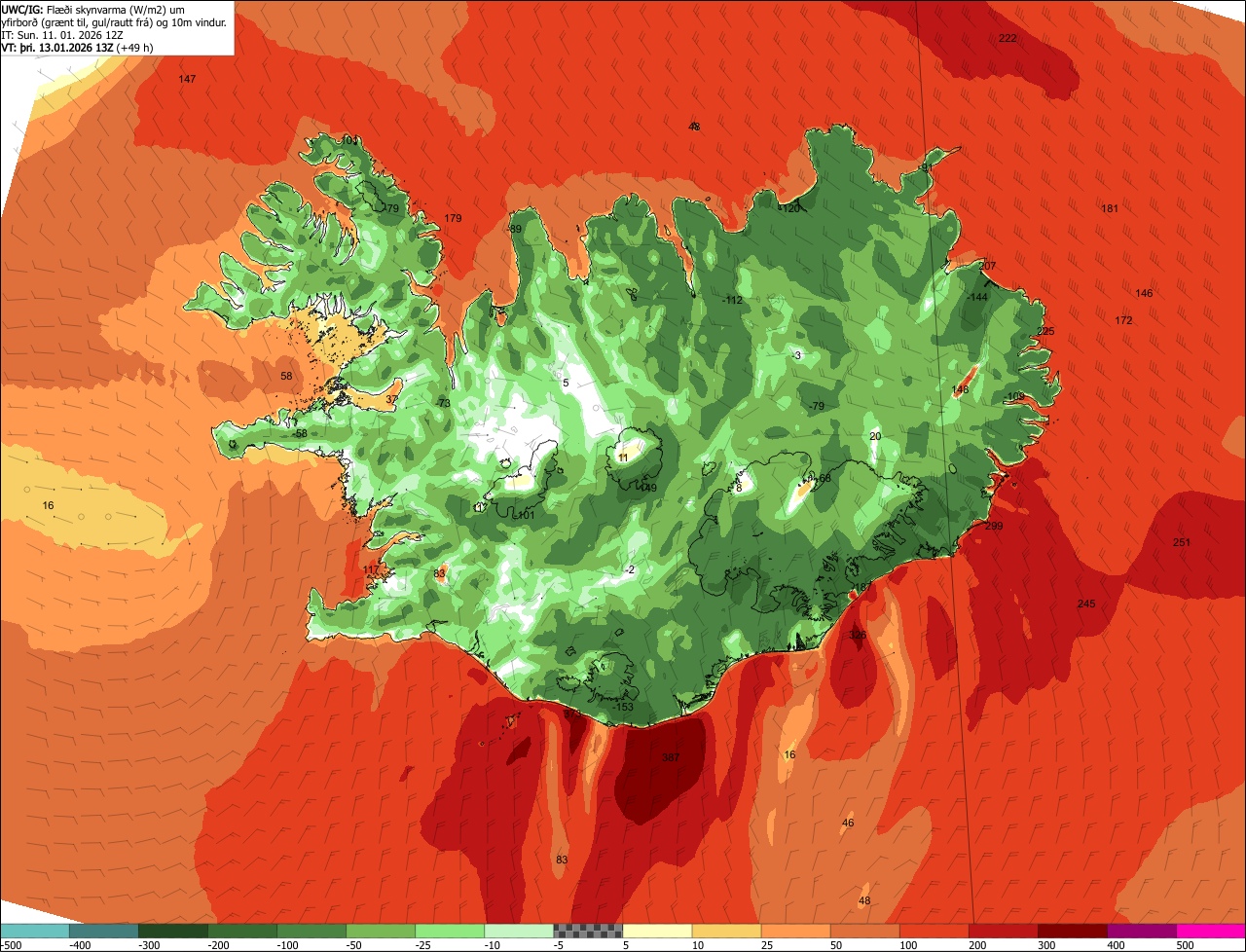Click the red-orange legend swatch between 100 and 200
This screenshot has height=952, width=1246.
[934, 931]
